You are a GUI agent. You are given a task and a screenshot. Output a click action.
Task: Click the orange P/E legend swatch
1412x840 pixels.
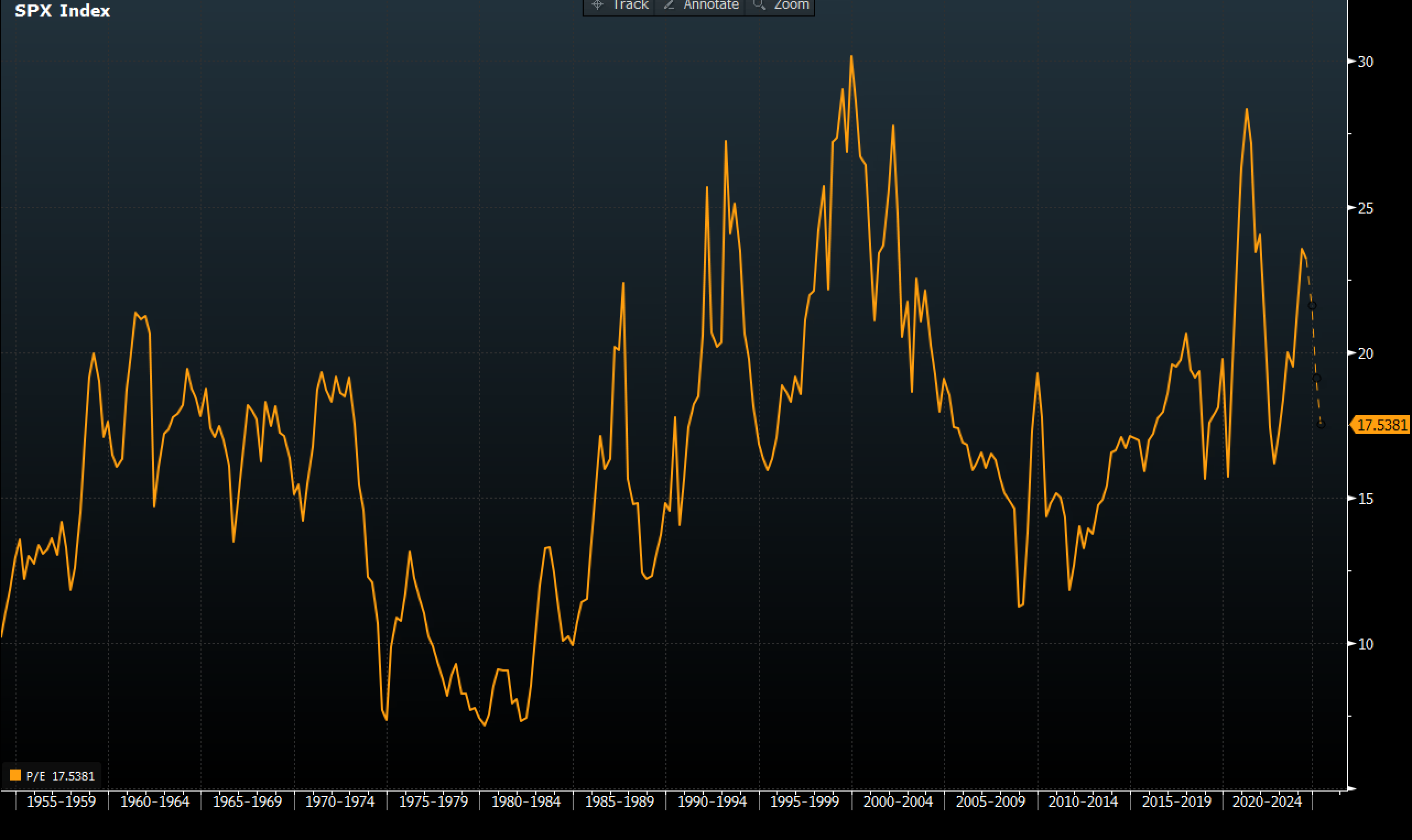[x=15, y=775]
